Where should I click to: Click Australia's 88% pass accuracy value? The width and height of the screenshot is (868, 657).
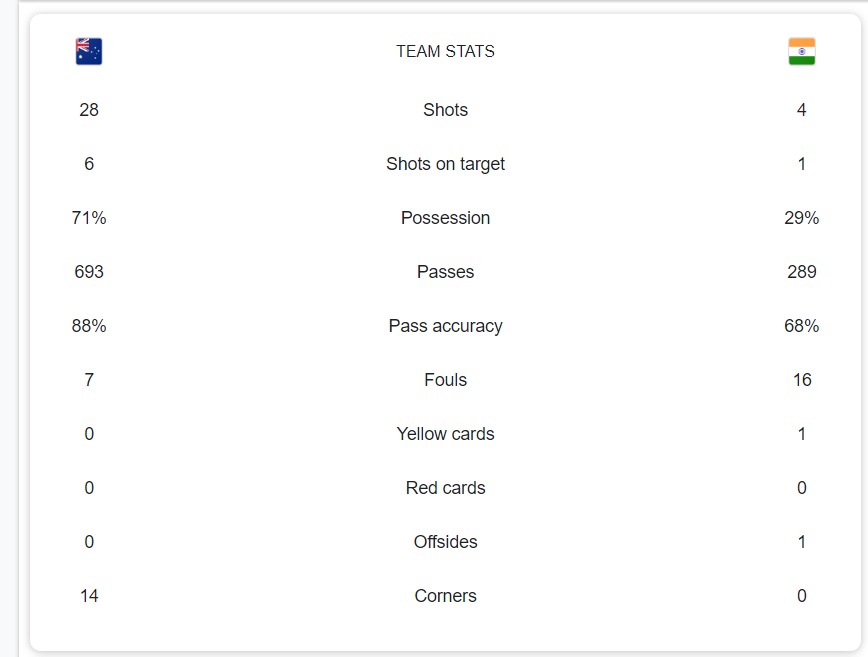click(x=89, y=326)
